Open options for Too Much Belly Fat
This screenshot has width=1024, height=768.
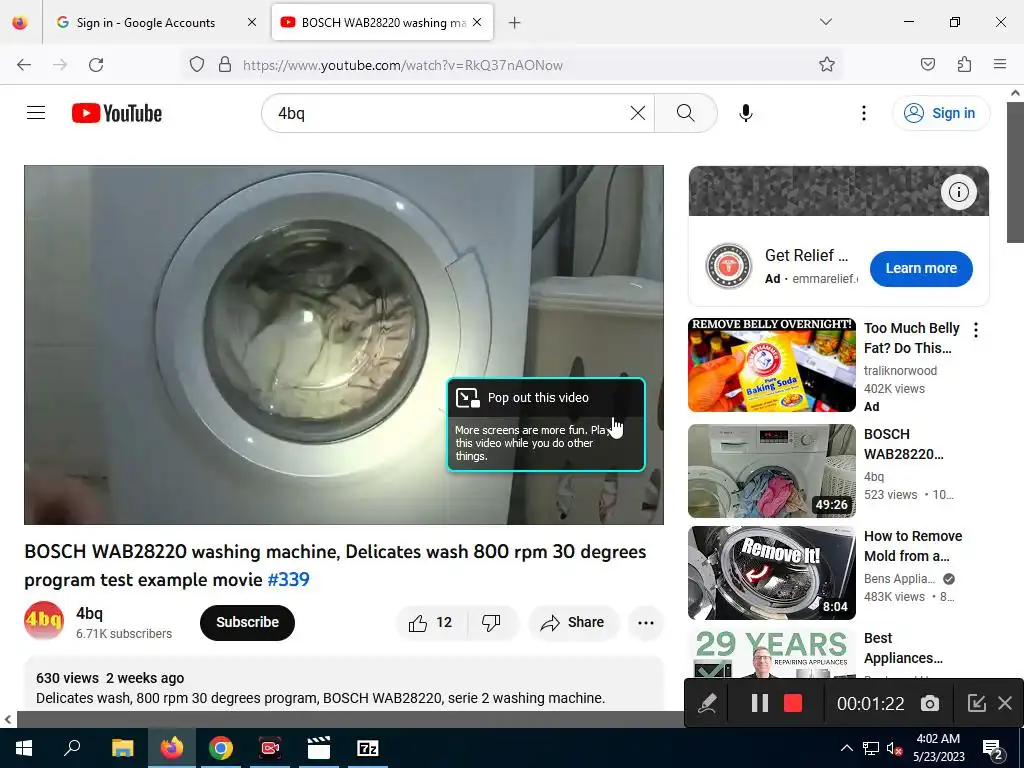pos(976,330)
